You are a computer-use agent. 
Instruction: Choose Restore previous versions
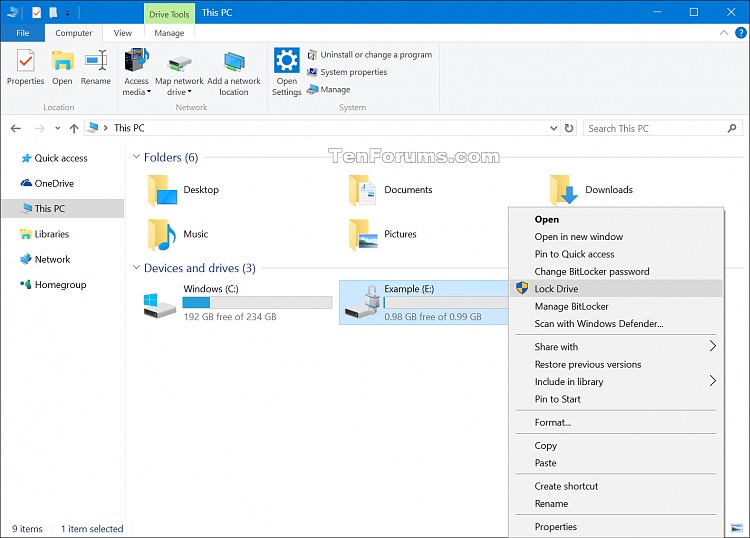[617, 364]
